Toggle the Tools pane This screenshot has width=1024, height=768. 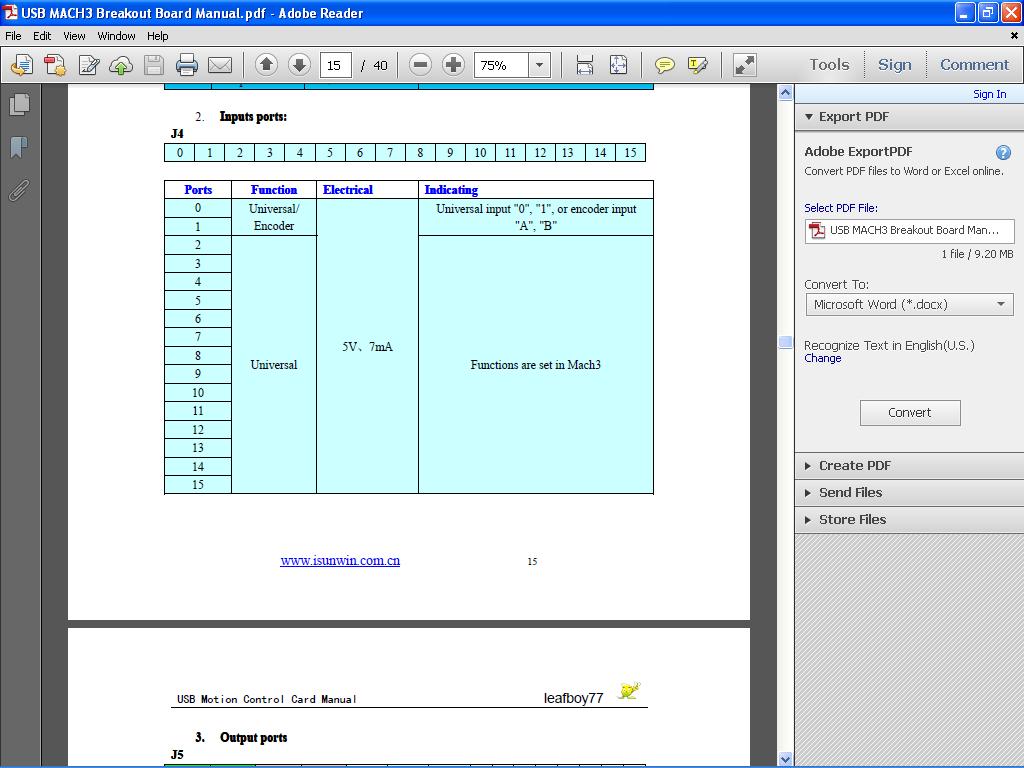tap(829, 65)
